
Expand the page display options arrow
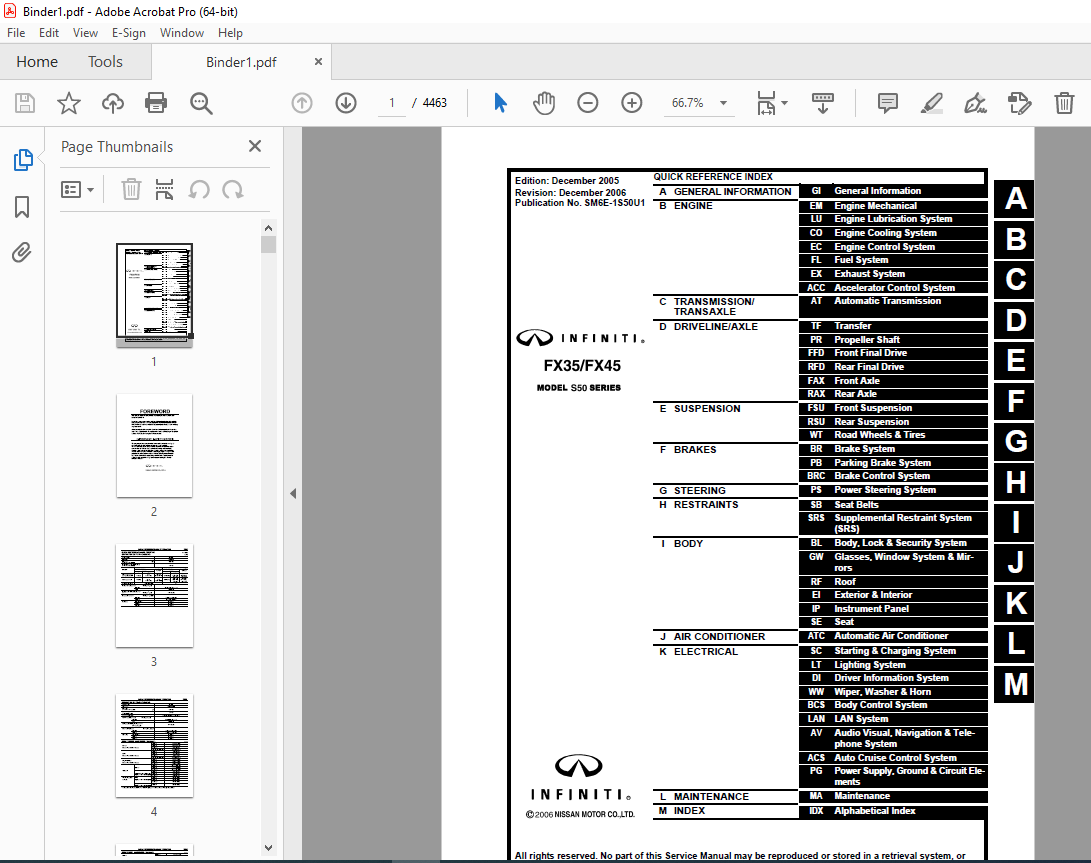point(785,103)
